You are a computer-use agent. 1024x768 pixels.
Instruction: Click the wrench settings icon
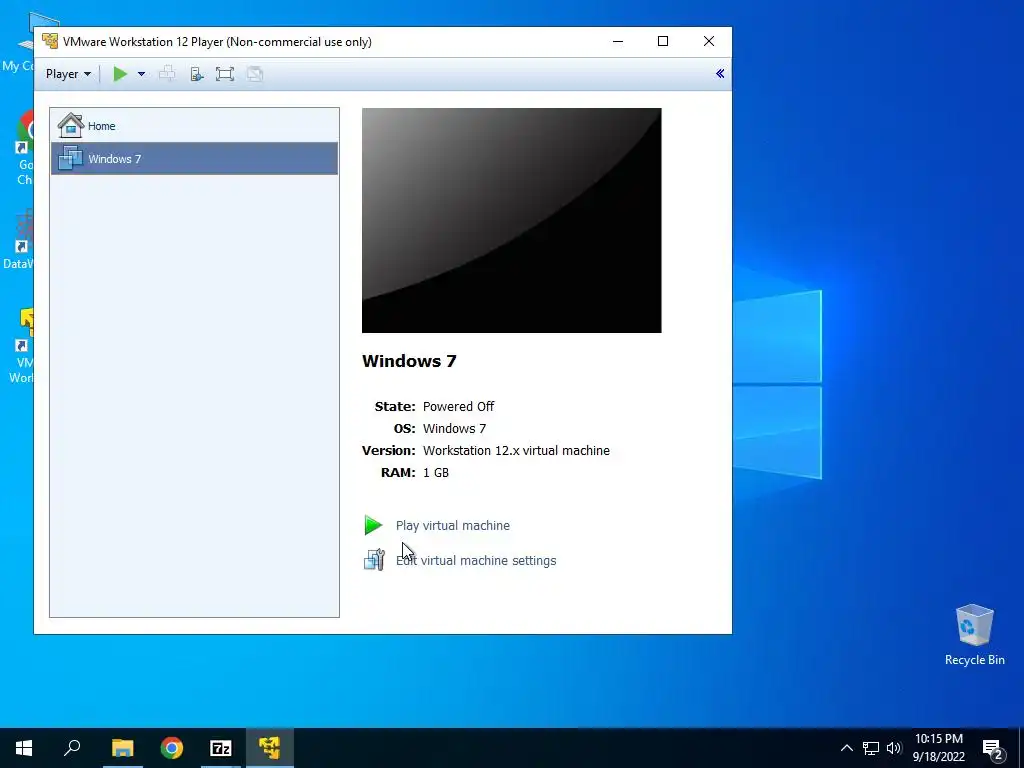(374, 560)
